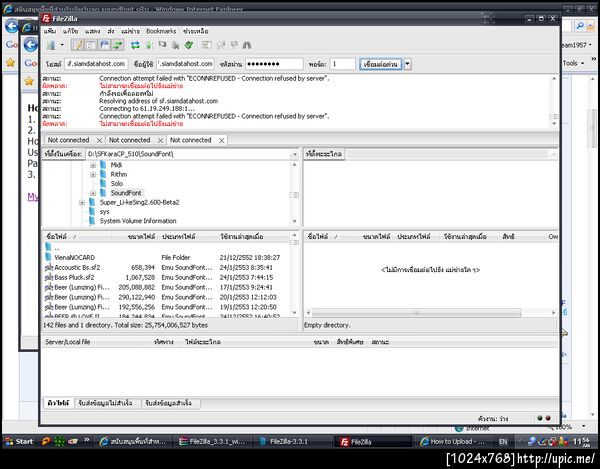
Task: Select the sys folder in the tree
Action: pyautogui.click(x=104, y=212)
